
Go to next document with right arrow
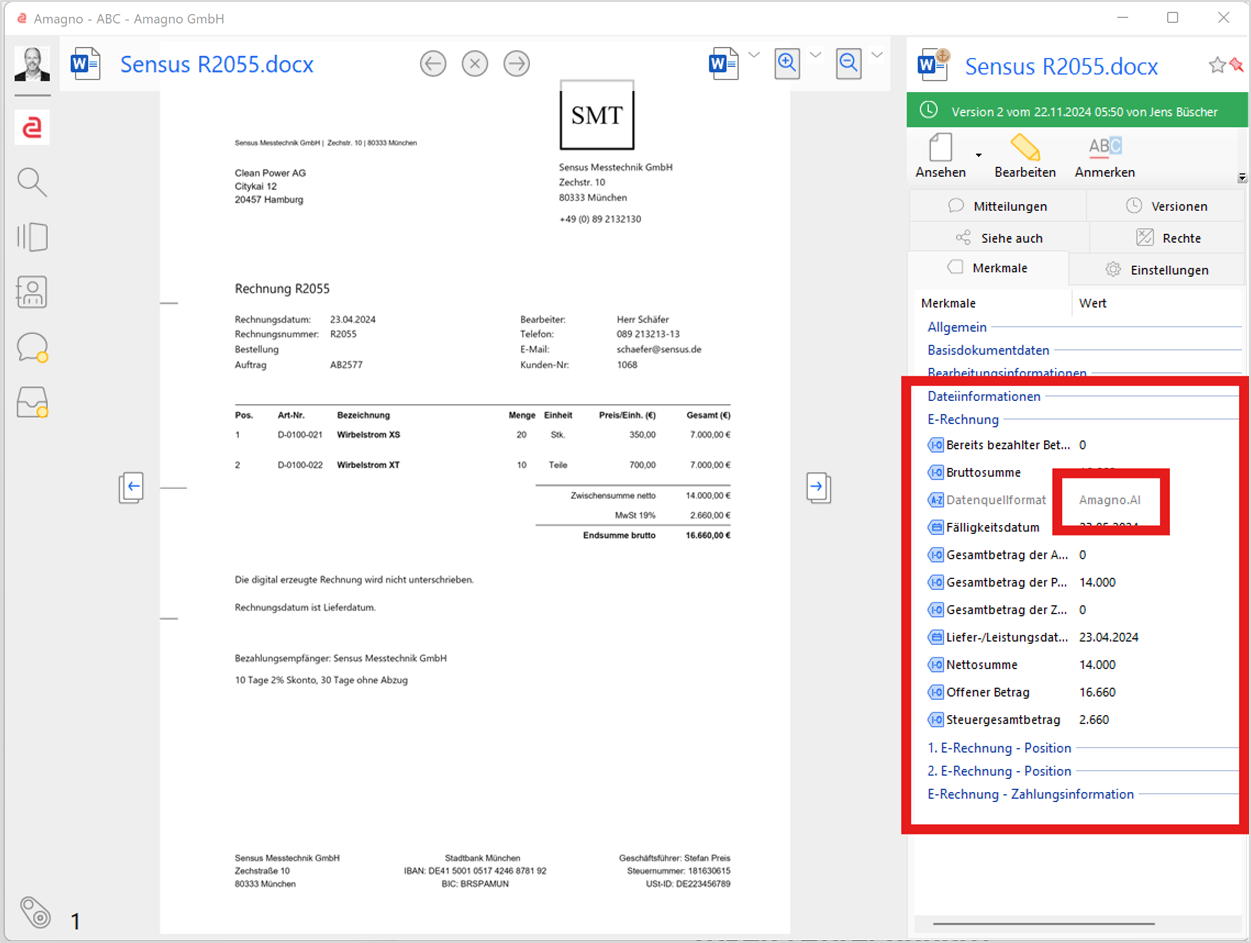click(516, 64)
